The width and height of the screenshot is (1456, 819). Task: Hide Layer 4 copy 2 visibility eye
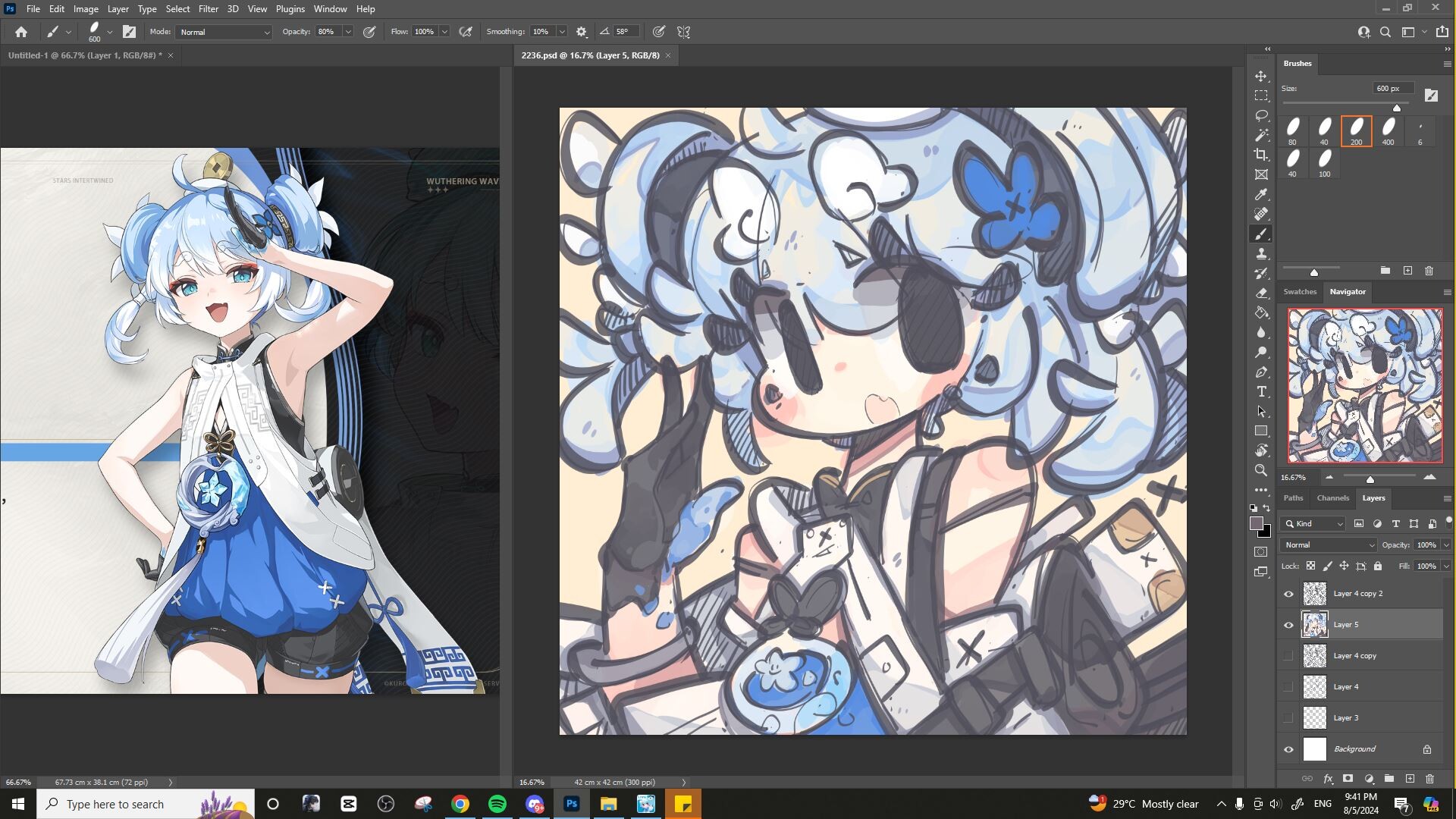pyautogui.click(x=1288, y=594)
